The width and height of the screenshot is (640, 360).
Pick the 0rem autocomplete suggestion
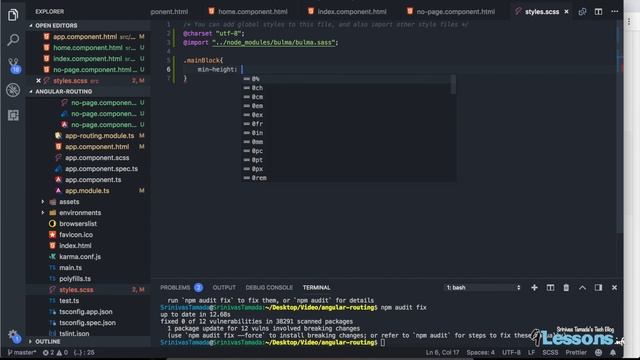point(348,178)
